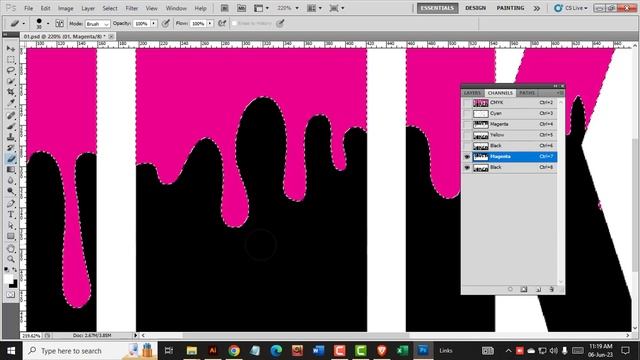Open the File menu
Screen dimensions: 640x360
28,8
